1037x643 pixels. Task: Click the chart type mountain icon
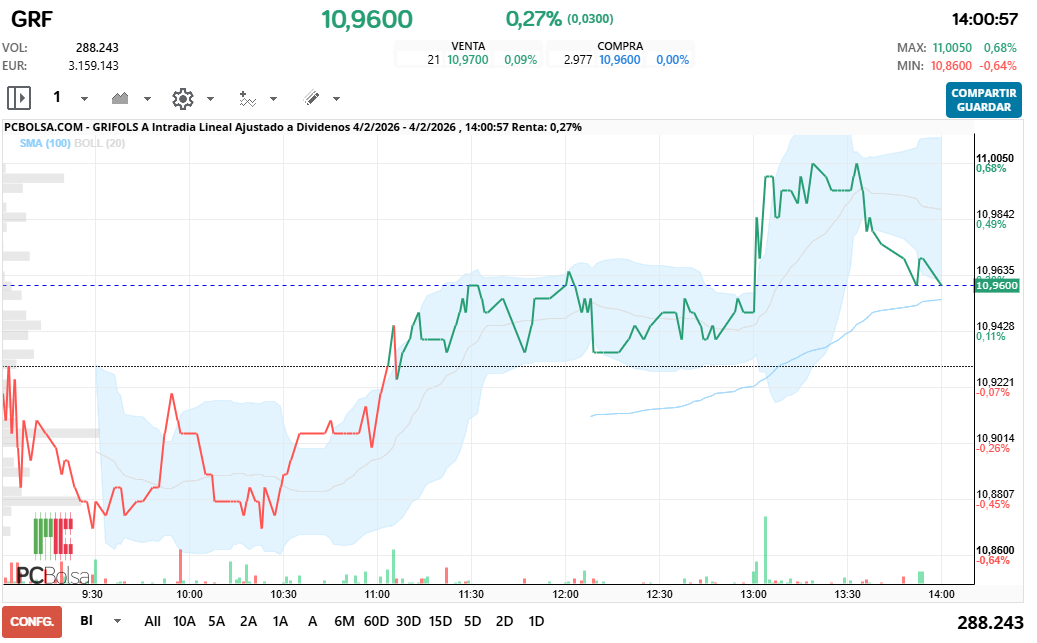(121, 98)
